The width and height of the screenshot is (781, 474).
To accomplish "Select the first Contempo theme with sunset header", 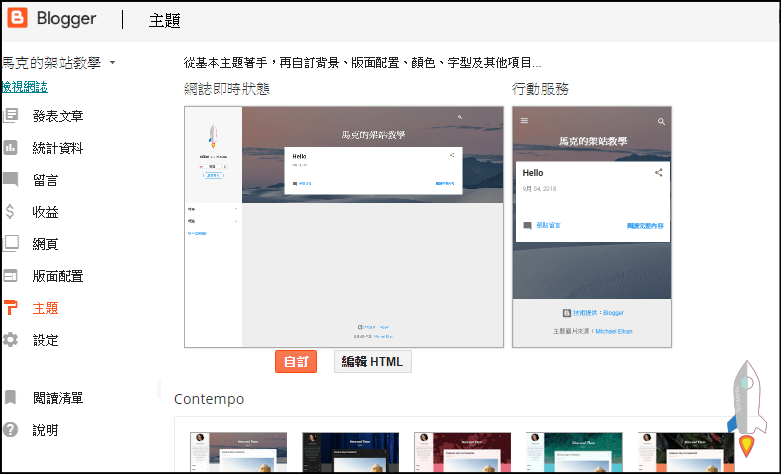I will tap(238, 452).
